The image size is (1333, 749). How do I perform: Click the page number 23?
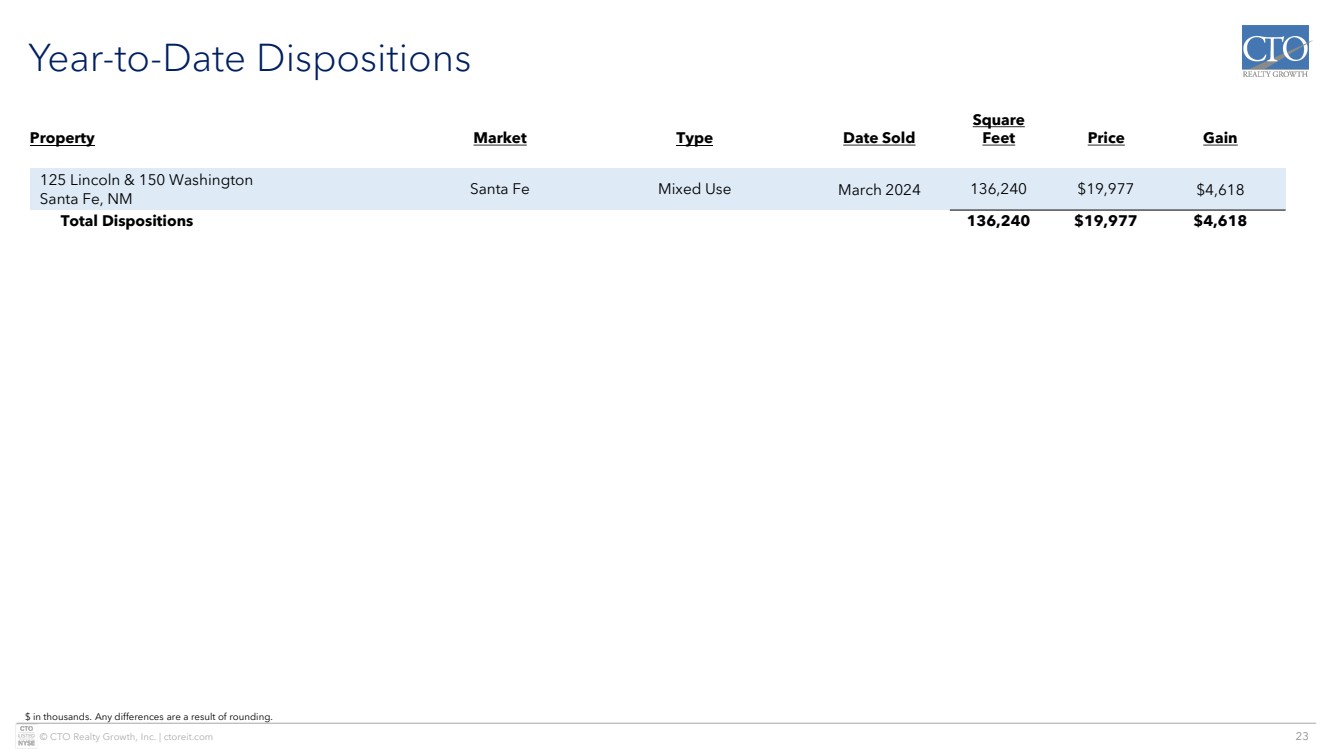click(1301, 736)
